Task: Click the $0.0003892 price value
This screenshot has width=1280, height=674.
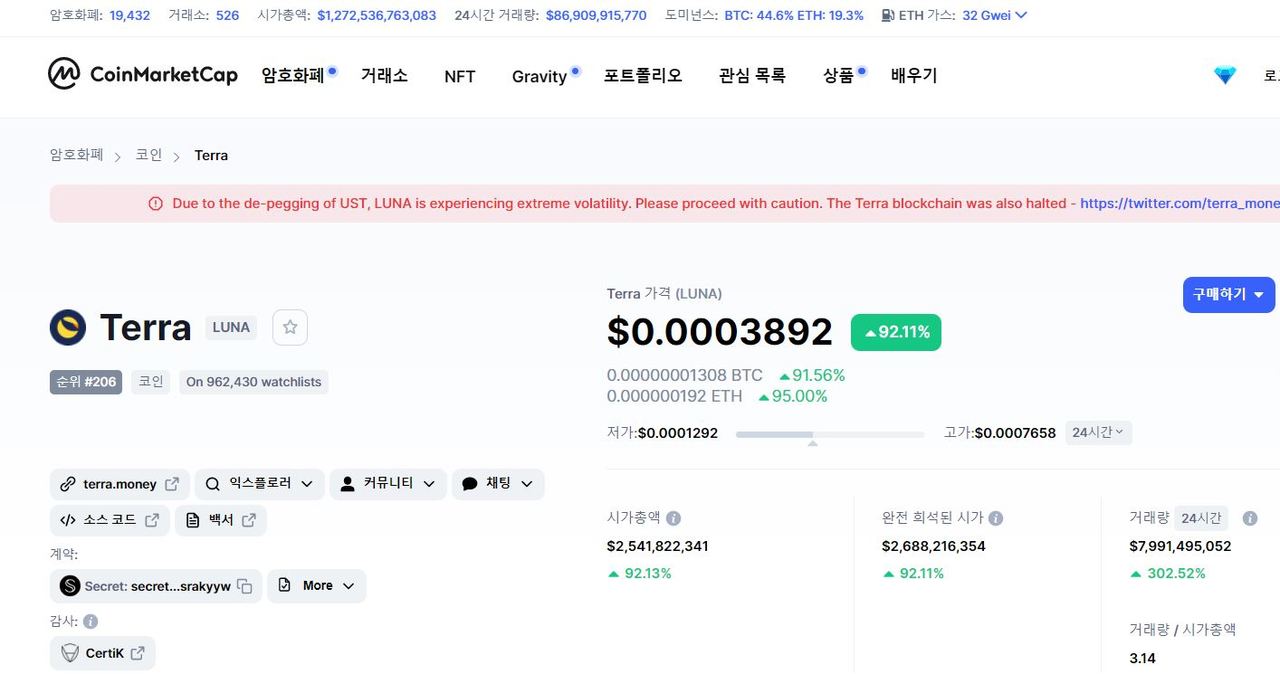Action: (x=720, y=332)
